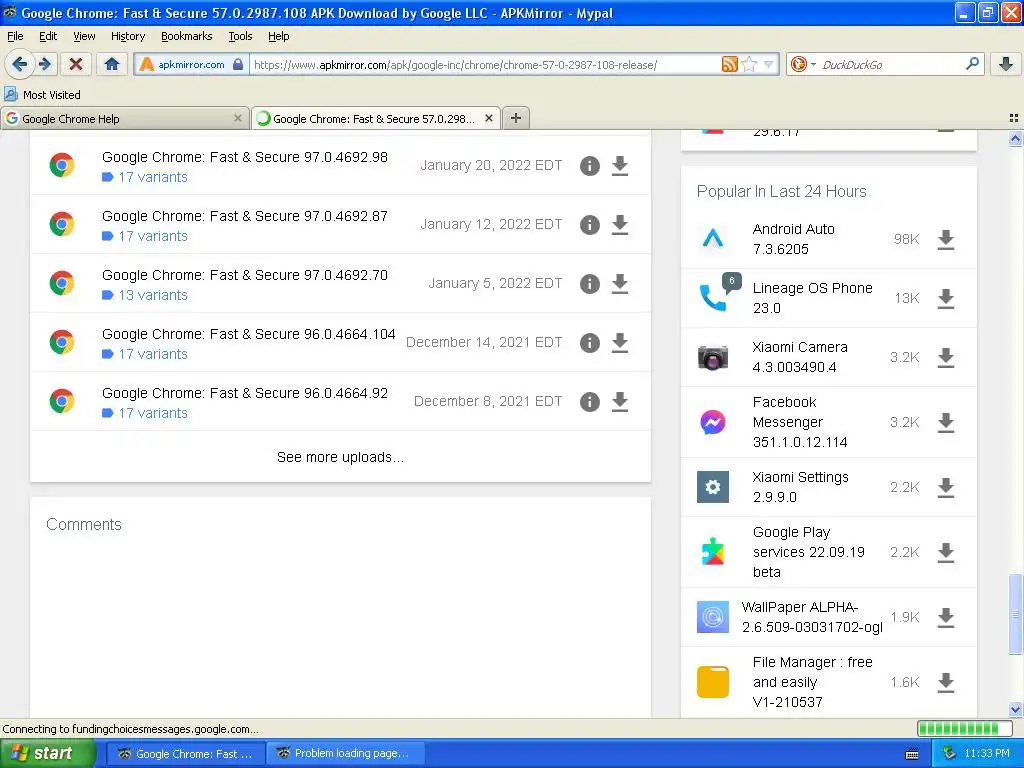The height and width of the screenshot is (768, 1024).
Task: Download Chrome 96.0.4664.104 APK
Action: pyautogui.click(x=620, y=343)
